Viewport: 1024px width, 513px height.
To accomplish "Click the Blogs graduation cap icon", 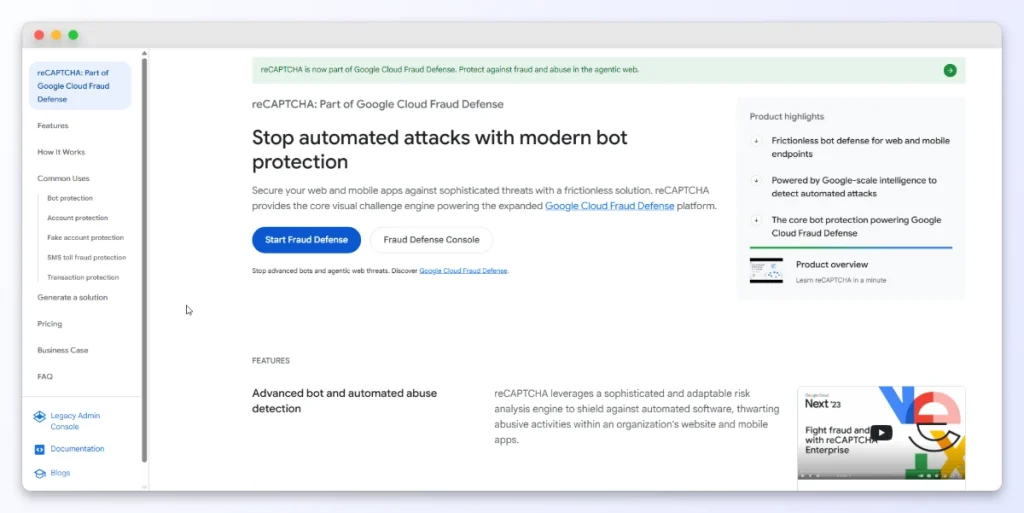I will point(39,473).
